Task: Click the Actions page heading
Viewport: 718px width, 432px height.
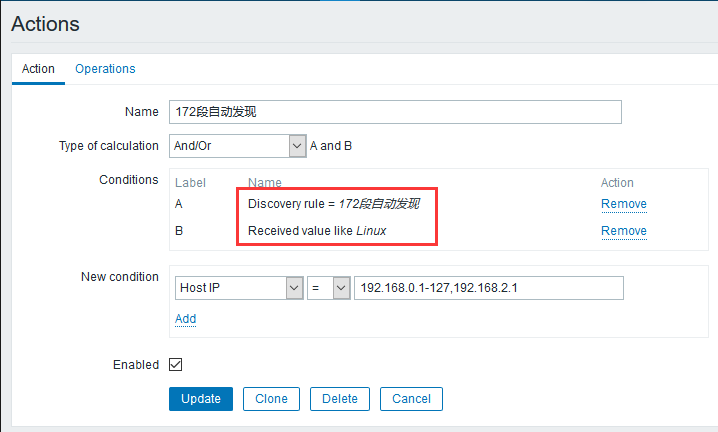Action: (x=45, y=24)
